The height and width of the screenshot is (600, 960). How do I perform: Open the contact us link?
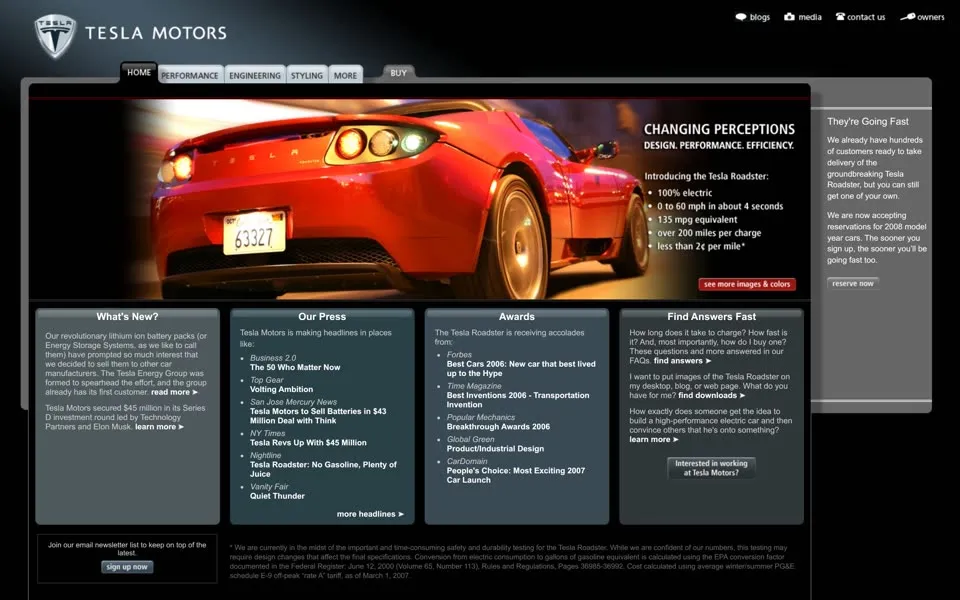point(866,17)
